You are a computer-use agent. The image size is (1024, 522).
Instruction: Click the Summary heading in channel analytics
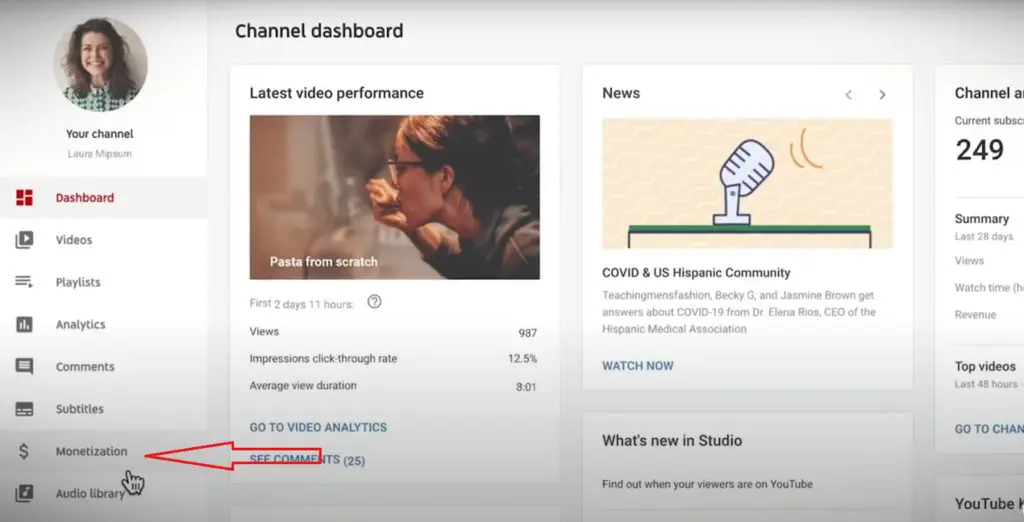[x=982, y=219]
